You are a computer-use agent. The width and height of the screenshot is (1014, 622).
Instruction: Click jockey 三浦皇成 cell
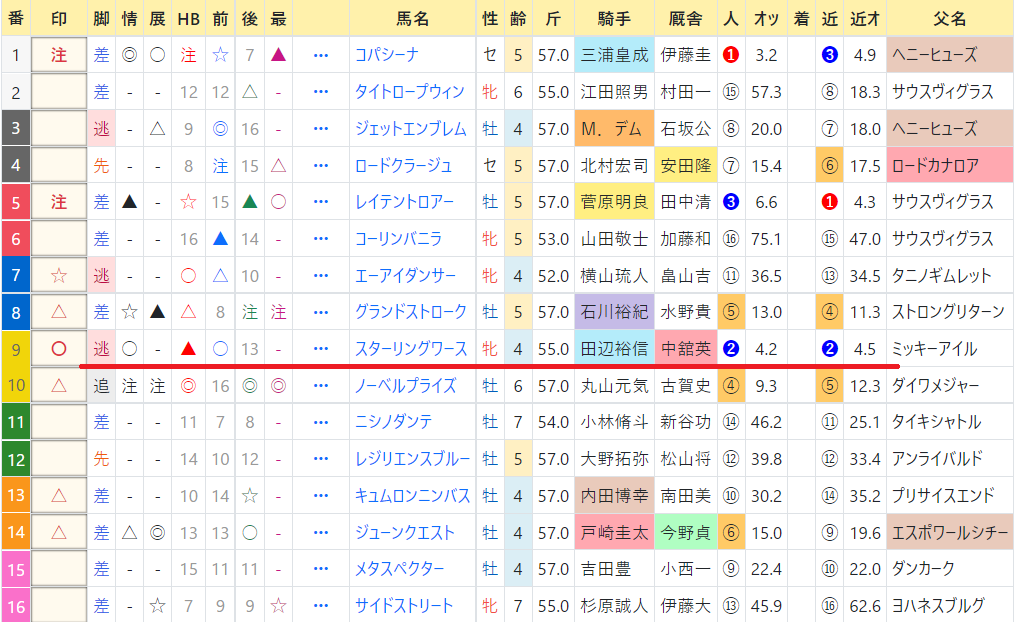(x=614, y=55)
